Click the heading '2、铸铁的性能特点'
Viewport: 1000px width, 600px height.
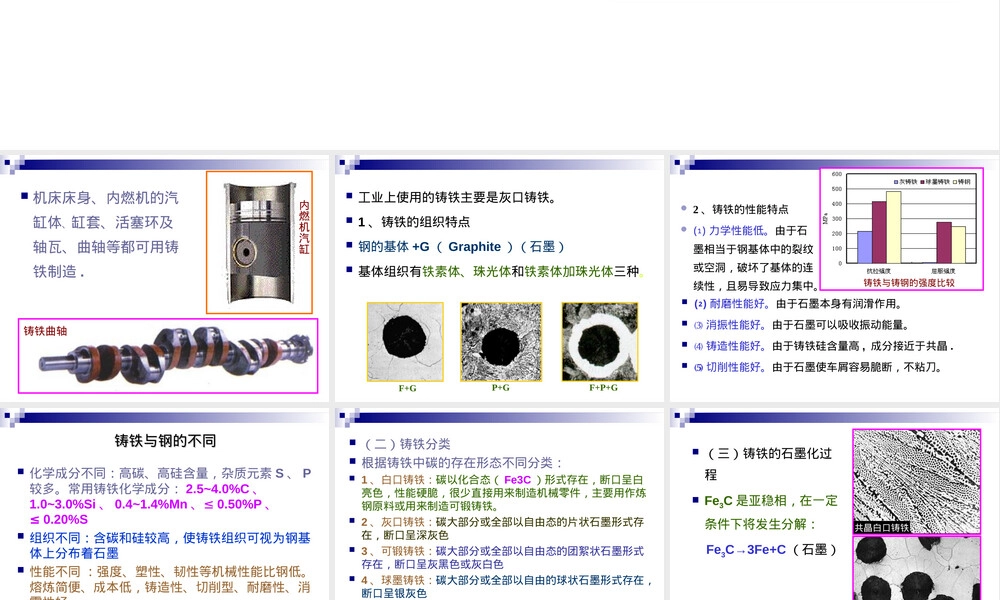coord(740,209)
